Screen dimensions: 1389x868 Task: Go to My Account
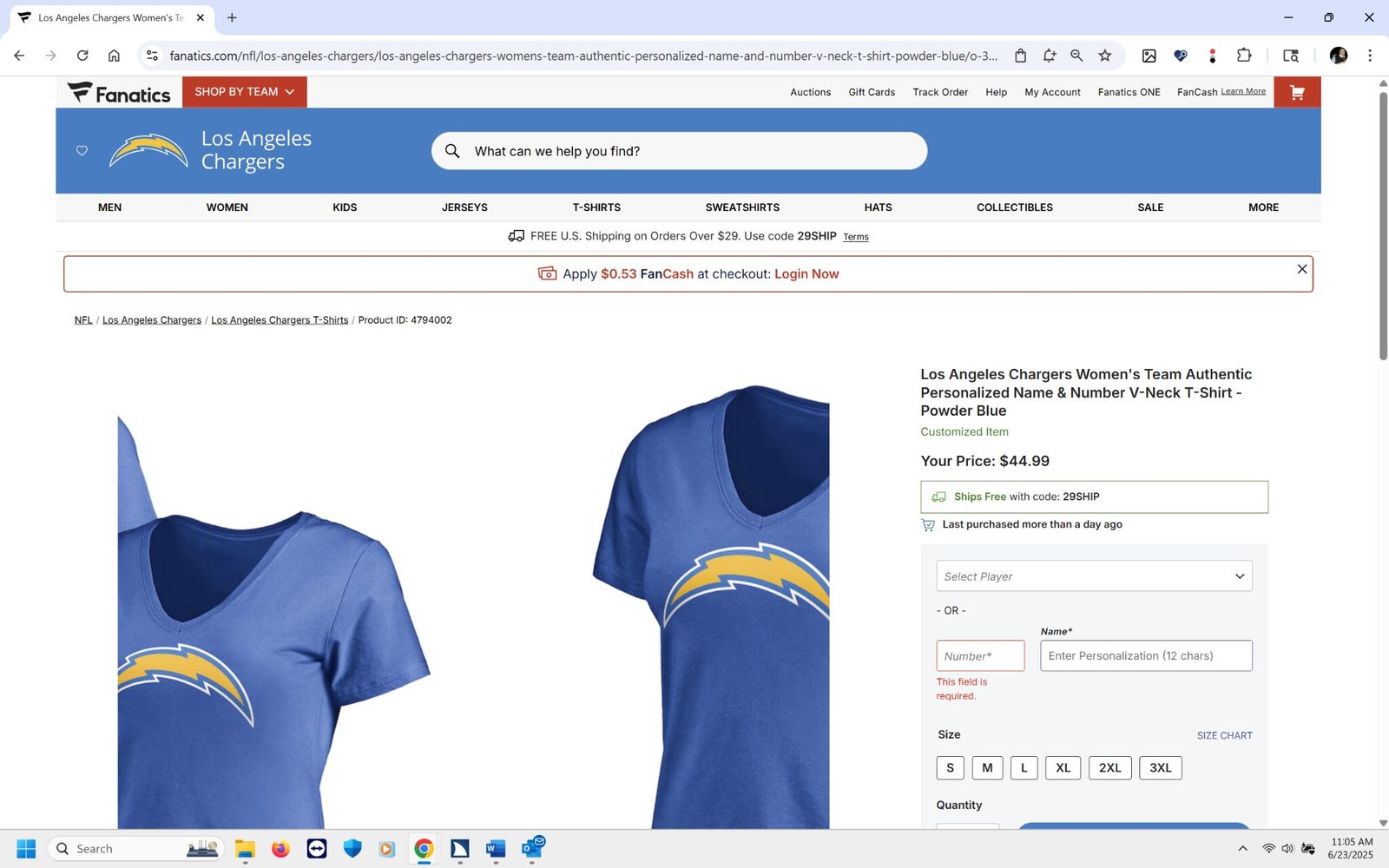coord(1052,92)
